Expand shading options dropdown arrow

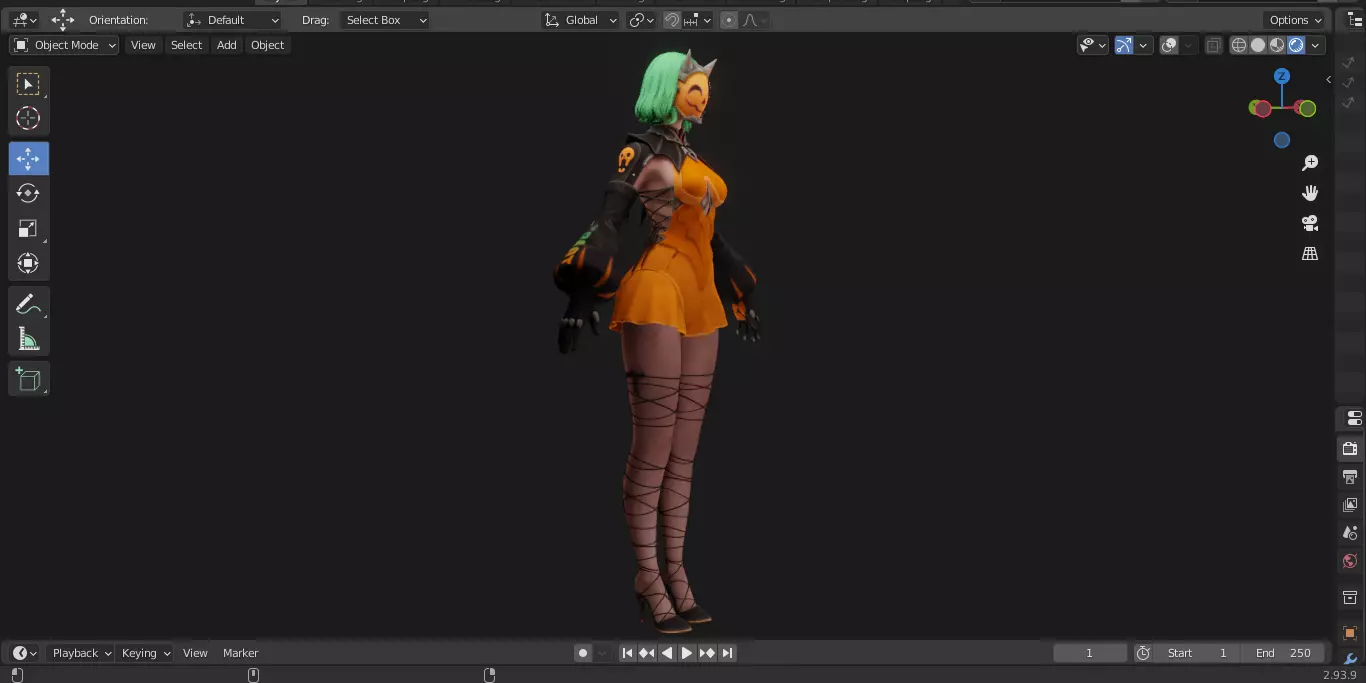(1316, 45)
